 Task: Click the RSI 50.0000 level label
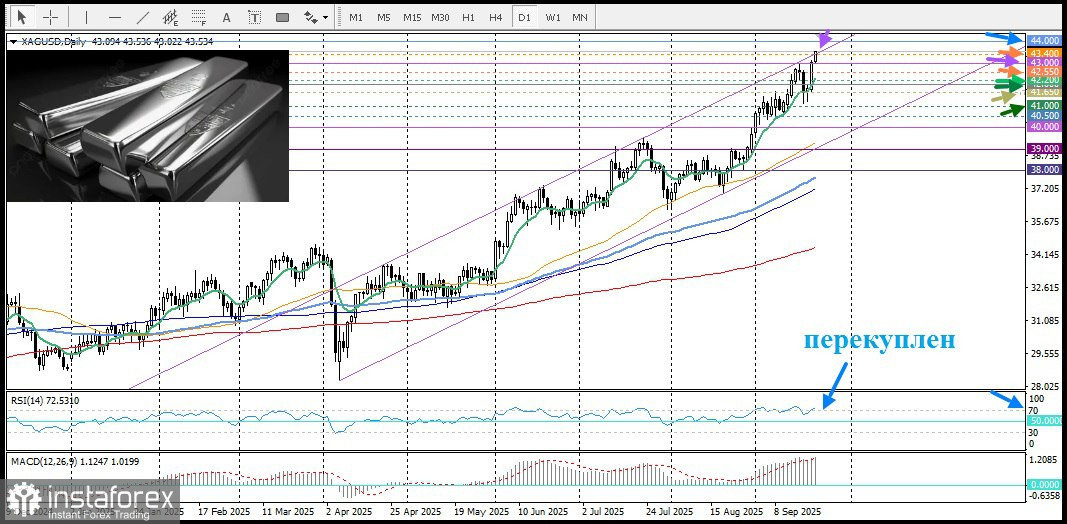(x=1044, y=421)
